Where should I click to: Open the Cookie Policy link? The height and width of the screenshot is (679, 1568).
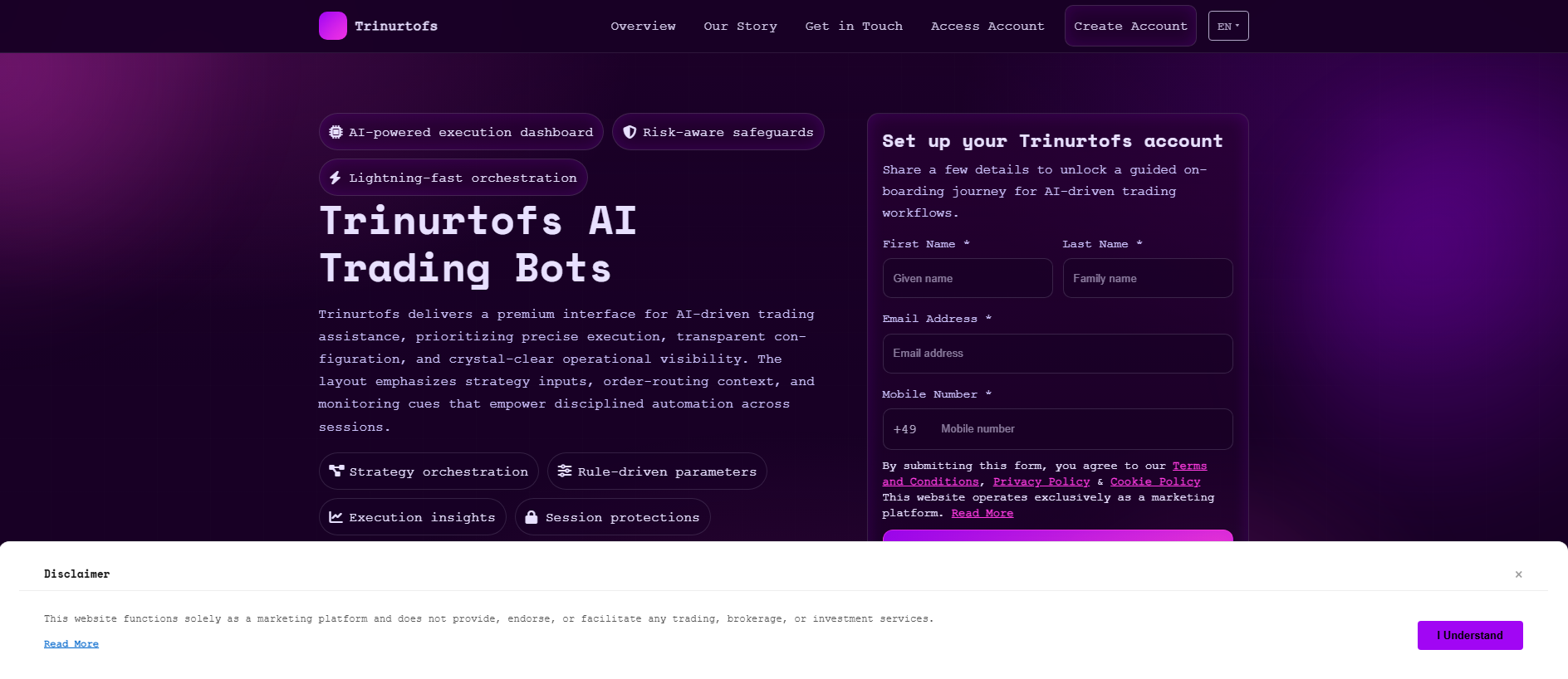click(x=1155, y=481)
